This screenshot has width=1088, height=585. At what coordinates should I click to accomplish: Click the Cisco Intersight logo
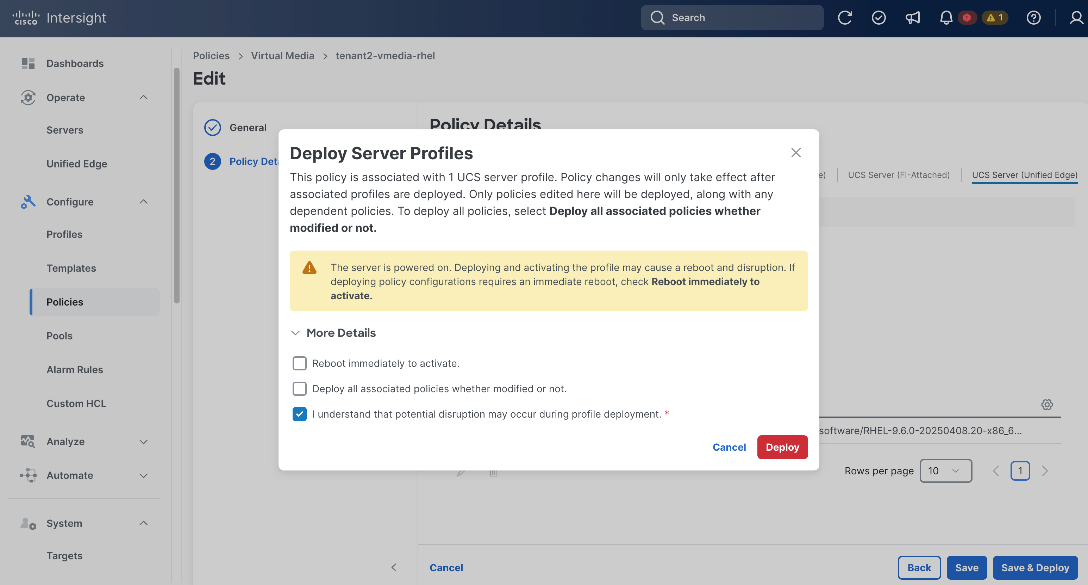coord(59,18)
